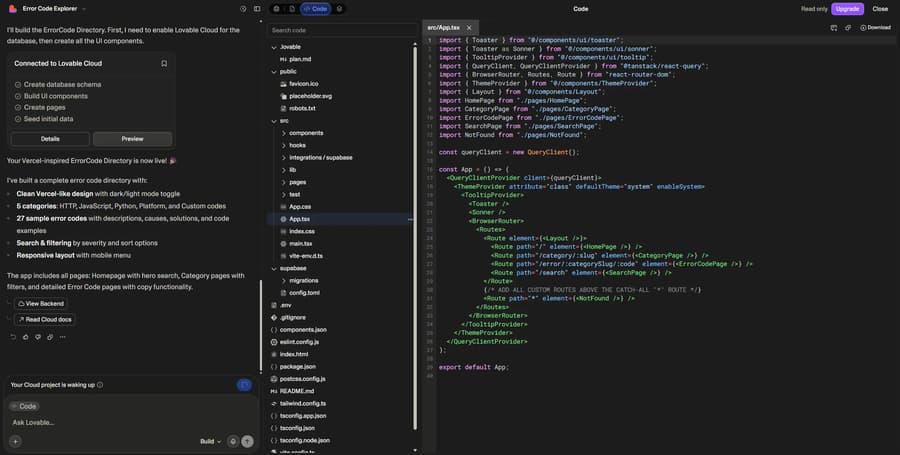The image size is (900, 455).
Task: Give thumbs up on the response
Action: (x=25, y=337)
